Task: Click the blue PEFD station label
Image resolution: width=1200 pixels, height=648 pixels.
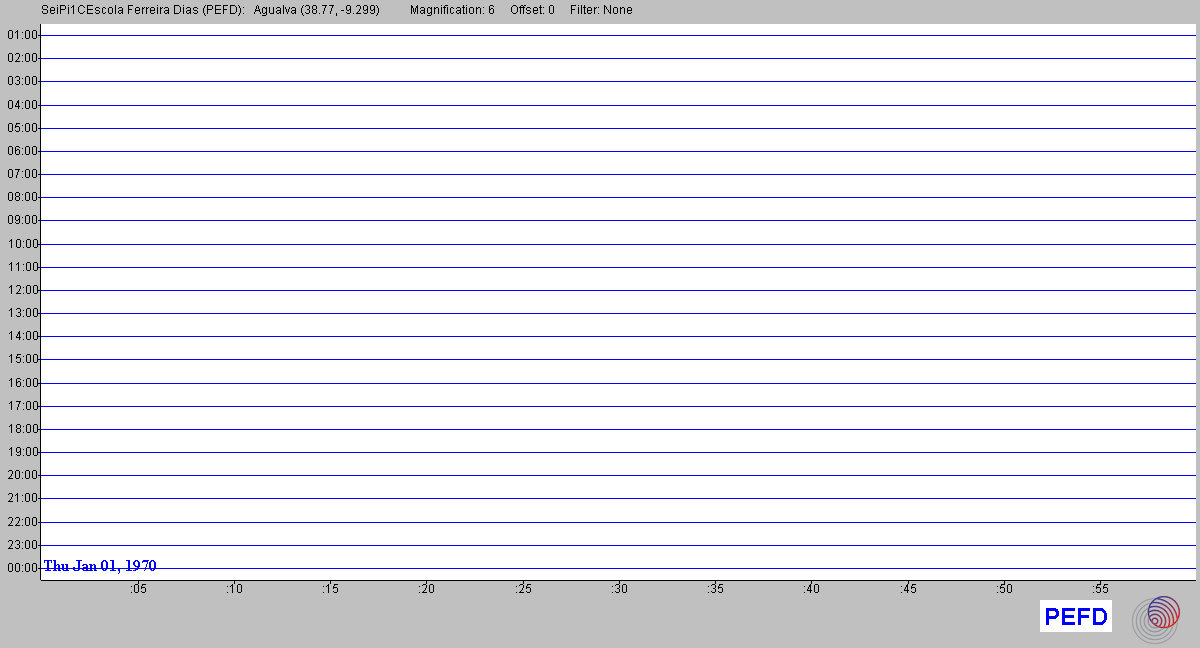Action: pos(1076,617)
